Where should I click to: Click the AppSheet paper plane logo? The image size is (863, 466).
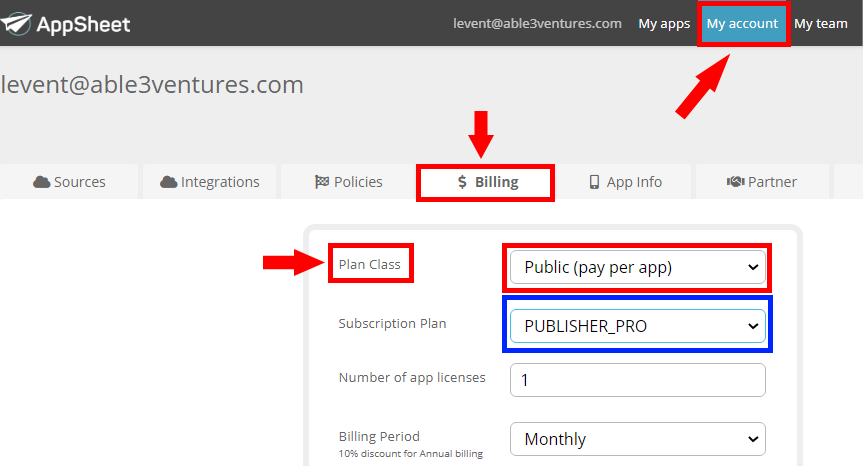point(15,24)
